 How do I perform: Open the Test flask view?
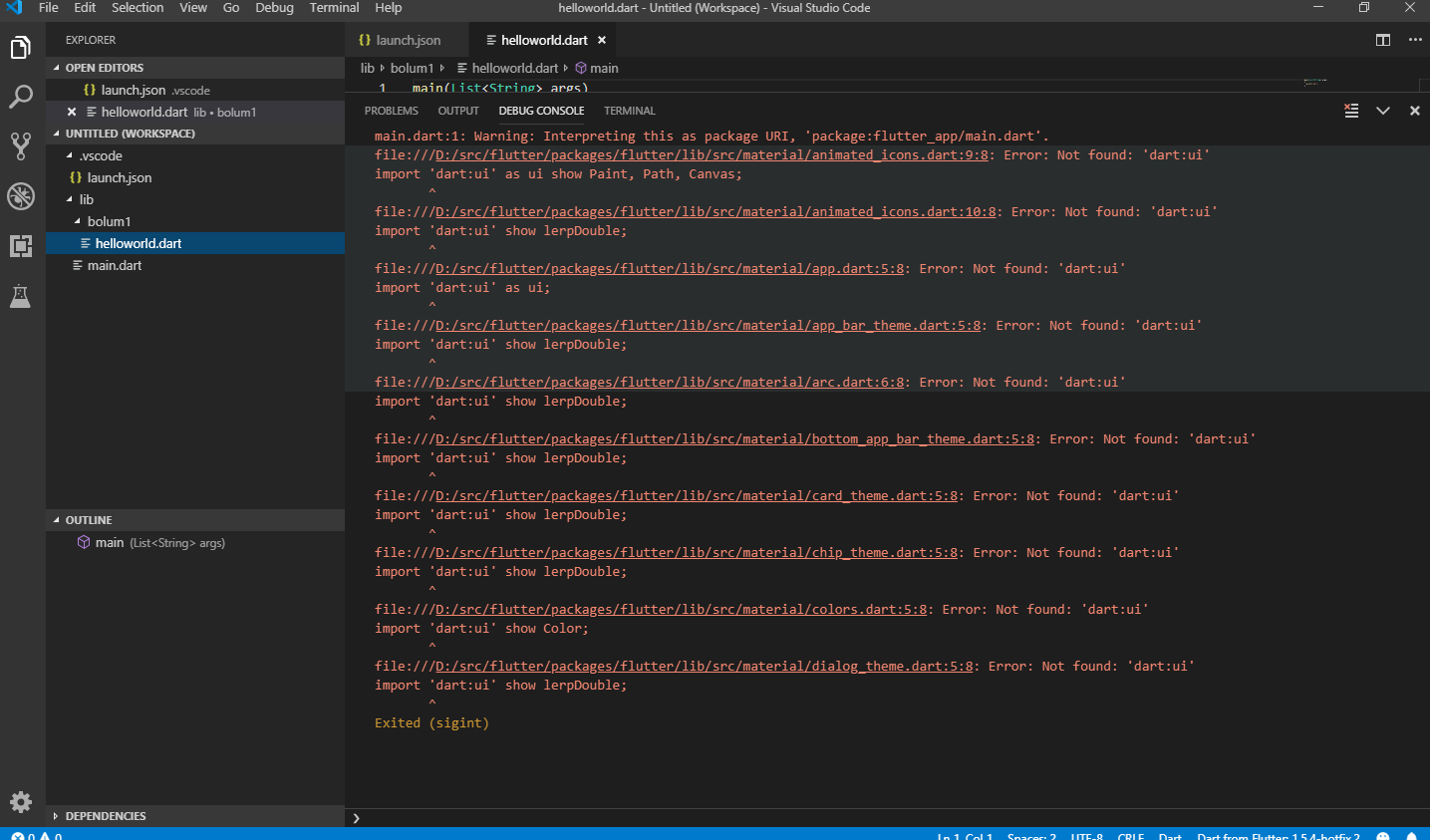pos(21,296)
